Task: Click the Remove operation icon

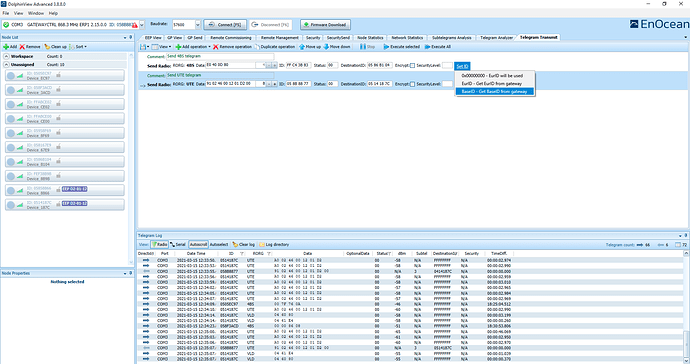Action: [x=216, y=47]
